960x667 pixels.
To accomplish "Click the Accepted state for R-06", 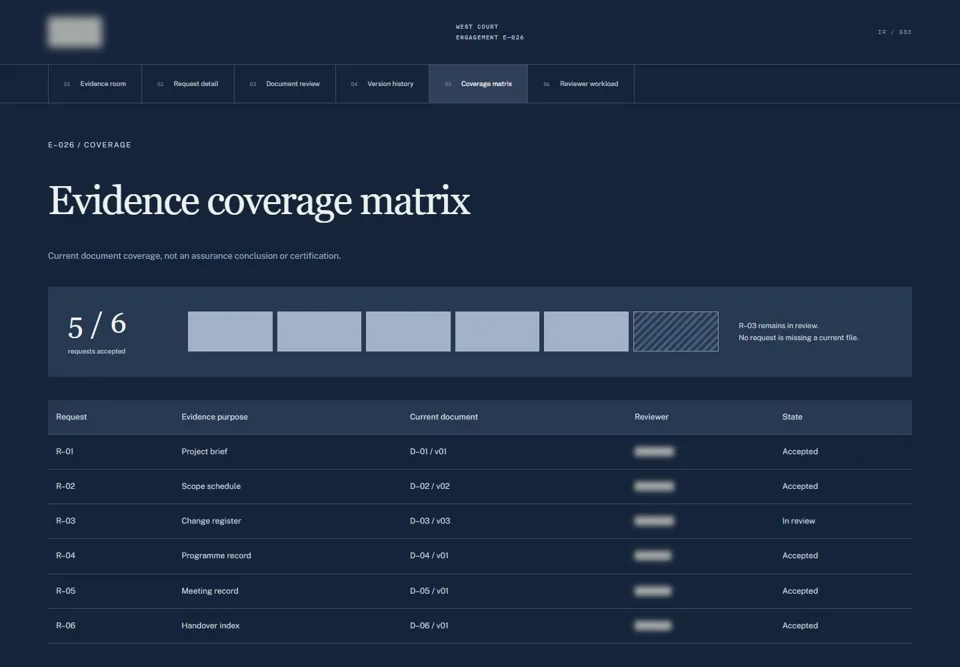I will click(x=800, y=625).
